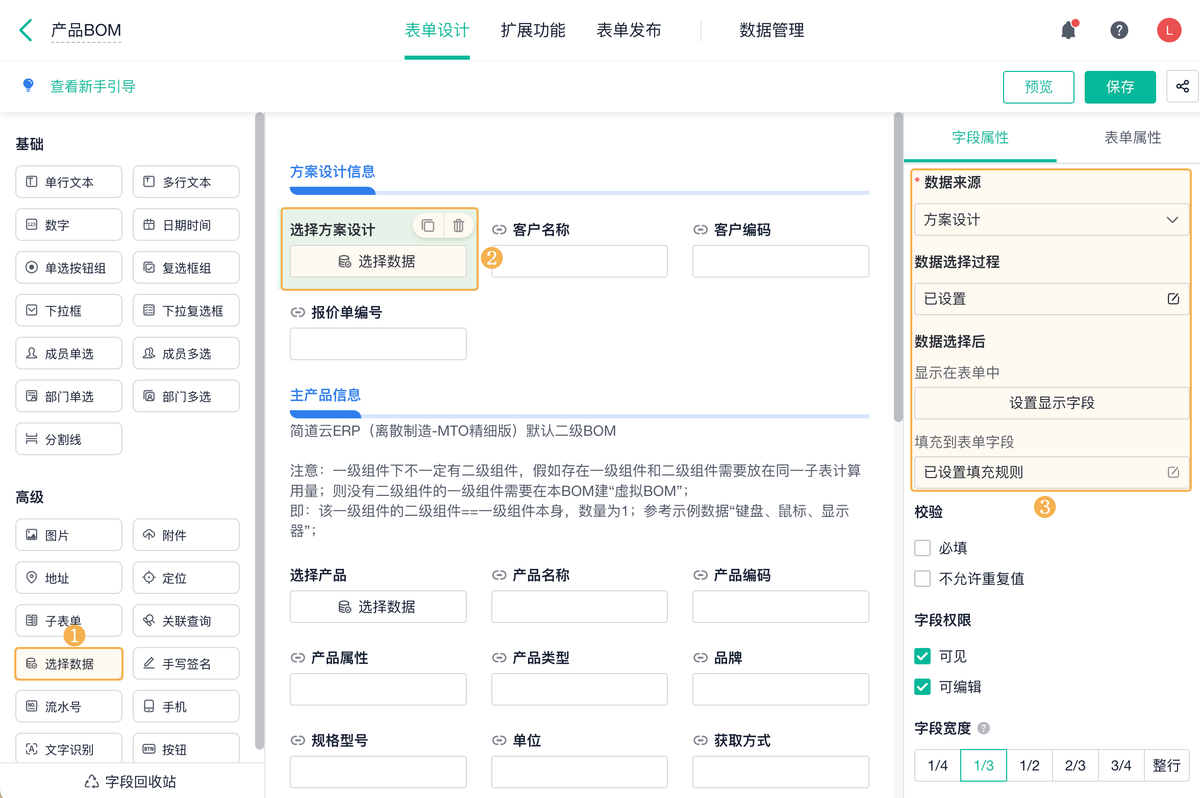This screenshot has width=1200, height=798.
Task: Add an 图片 field from the sidebar
Action: [x=68, y=534]
